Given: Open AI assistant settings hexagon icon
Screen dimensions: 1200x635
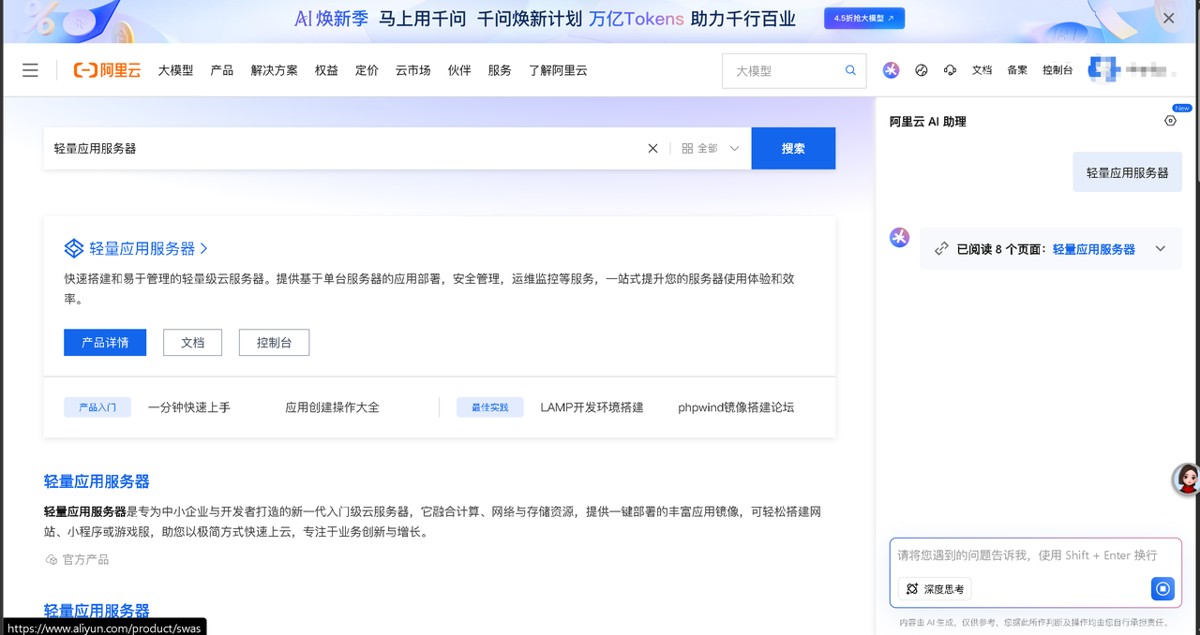Looking at the screenshot, I should coord(1171,121).
